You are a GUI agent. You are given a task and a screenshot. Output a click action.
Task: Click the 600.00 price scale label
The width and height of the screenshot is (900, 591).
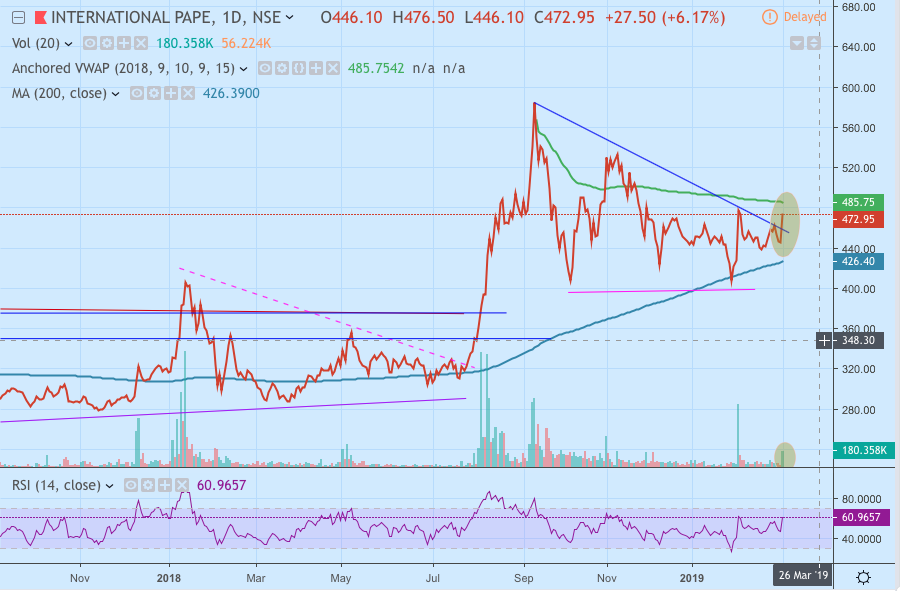(x=858, y=88)
